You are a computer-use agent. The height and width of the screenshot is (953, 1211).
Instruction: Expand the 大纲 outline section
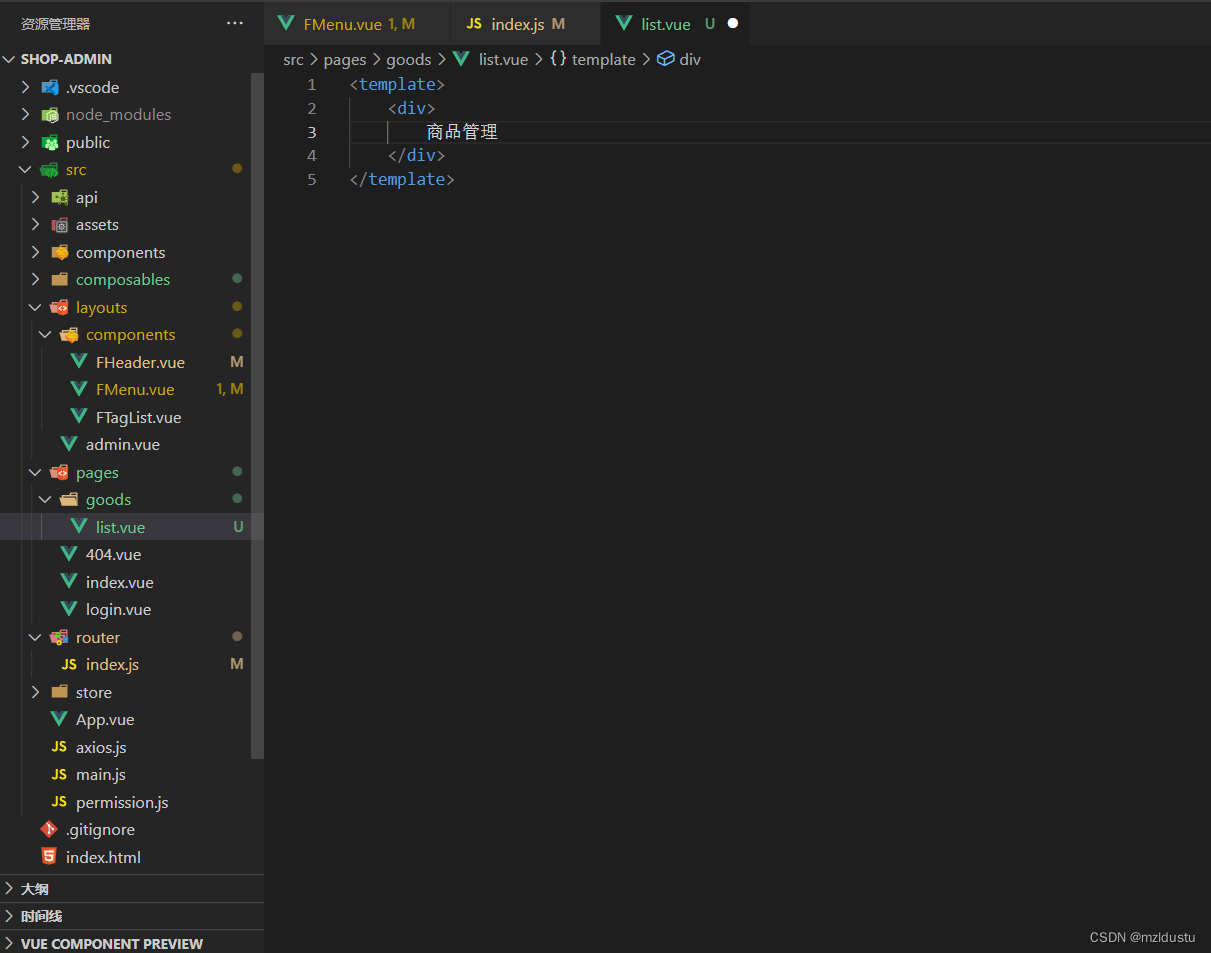click(x=132, y=888)
